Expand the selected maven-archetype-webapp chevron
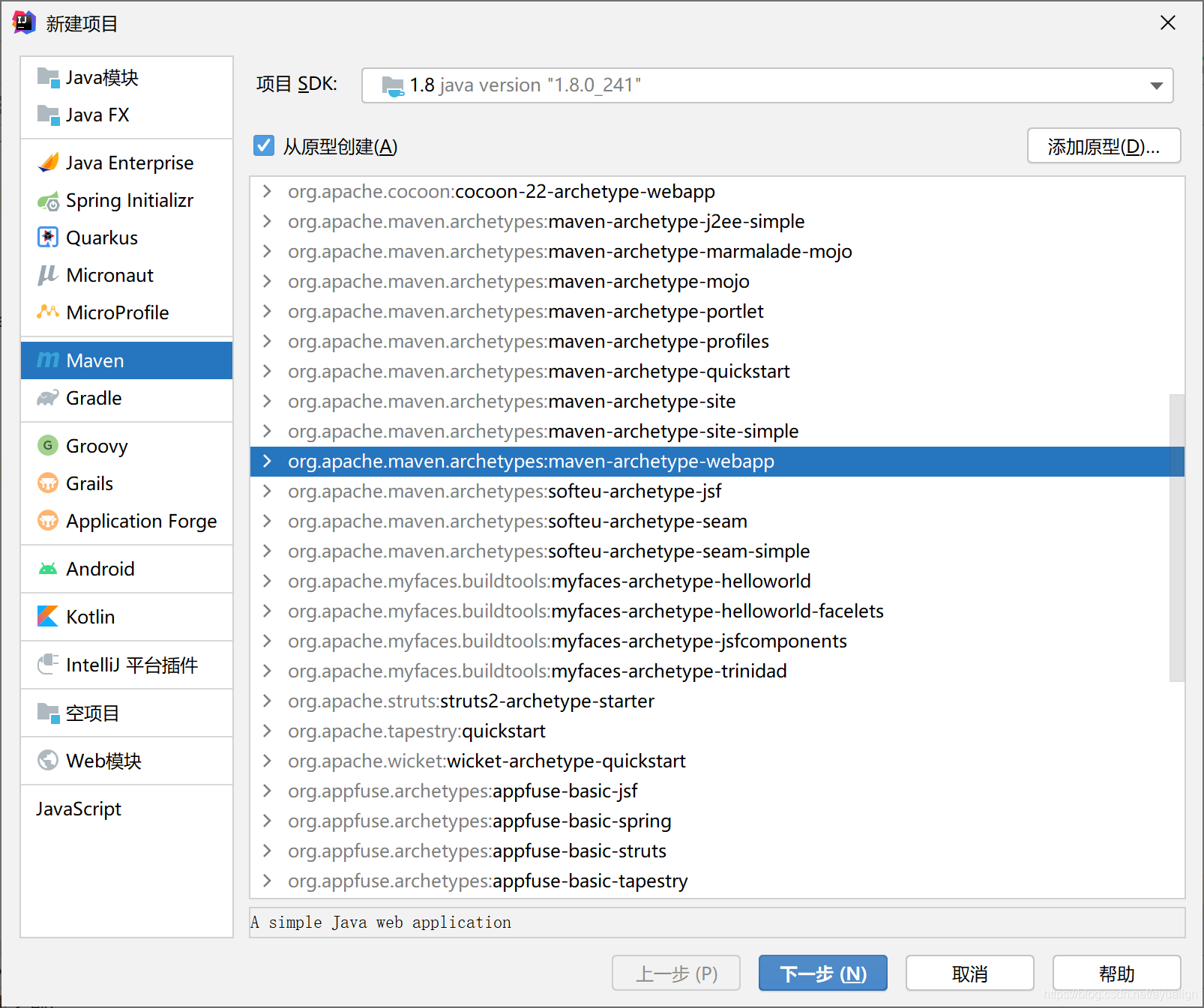The image size is (1204, 1008). pyautogui.click(x=267, y=461)
